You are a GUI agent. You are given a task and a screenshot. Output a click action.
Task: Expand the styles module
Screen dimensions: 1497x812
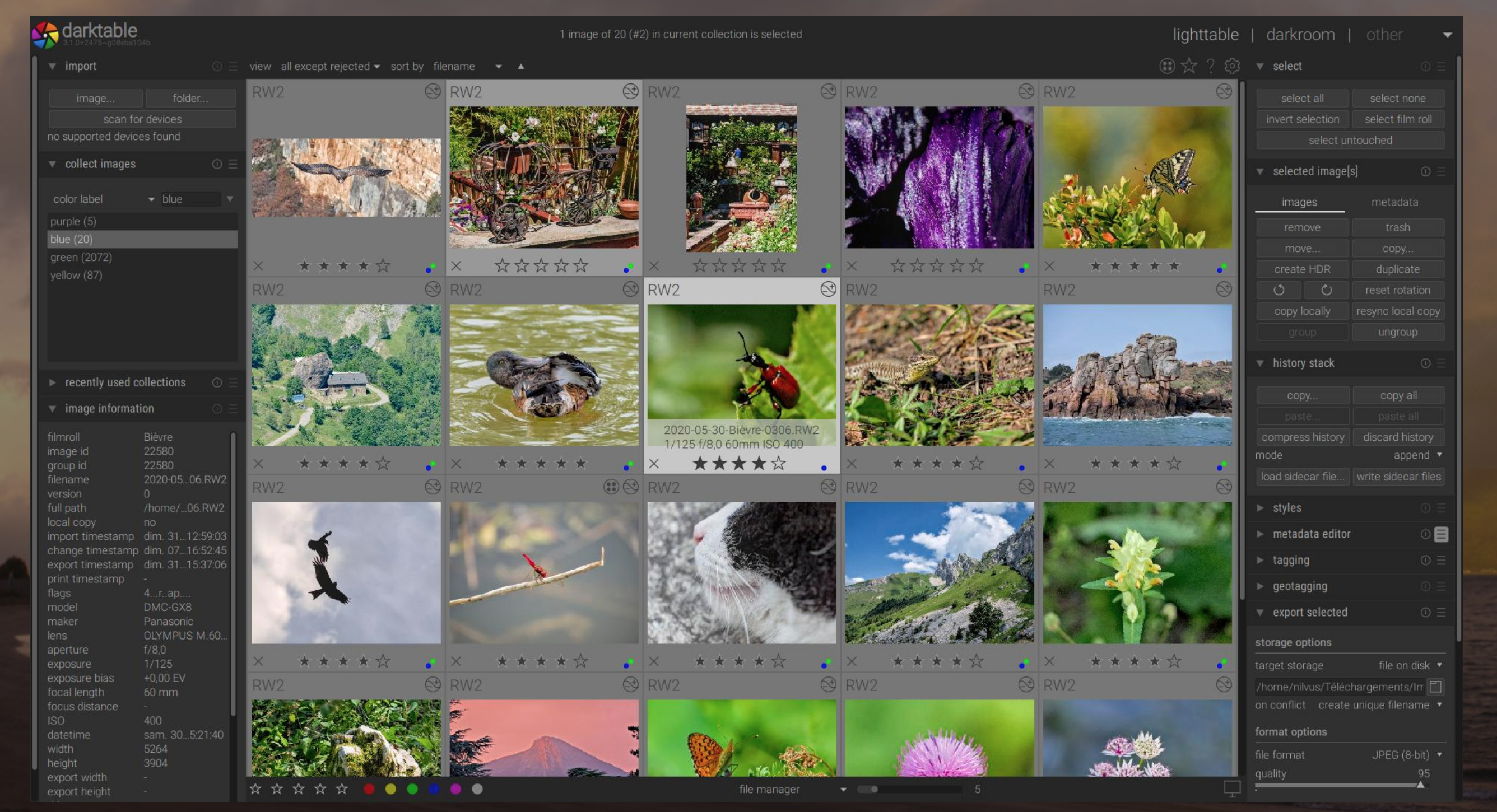1260,508
